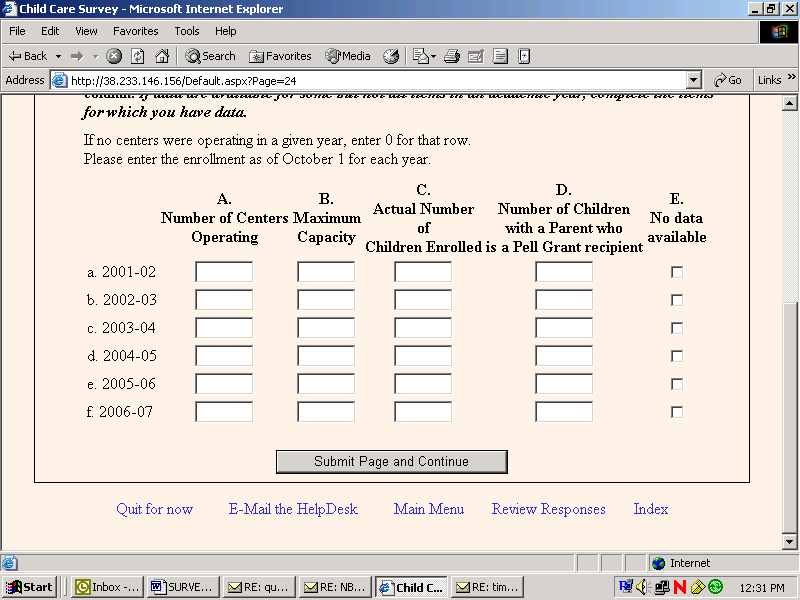This screenshot has width=800, height=600.
Task: Switch to RE: tim... taskbar button
Action: click(x=487, y=587)
